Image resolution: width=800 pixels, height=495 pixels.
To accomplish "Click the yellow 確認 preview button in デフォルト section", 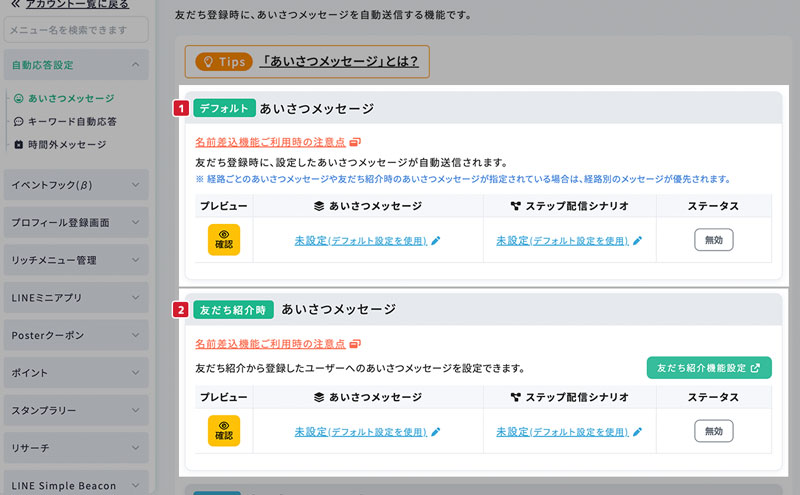I will point(224,241).
